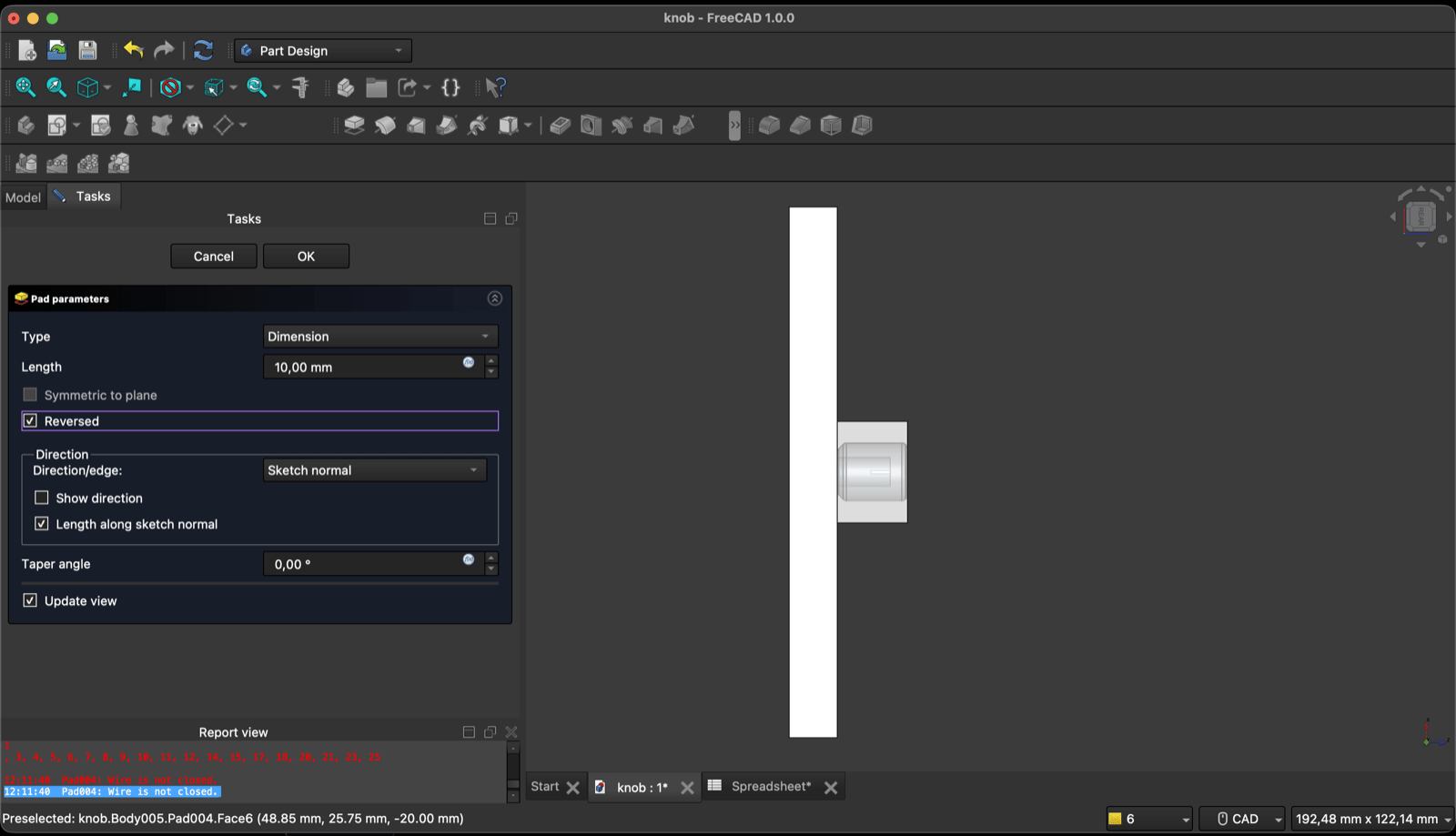Click the Report view vertical scrollbar
The image size is (1456, 836).
click(513, 772)
